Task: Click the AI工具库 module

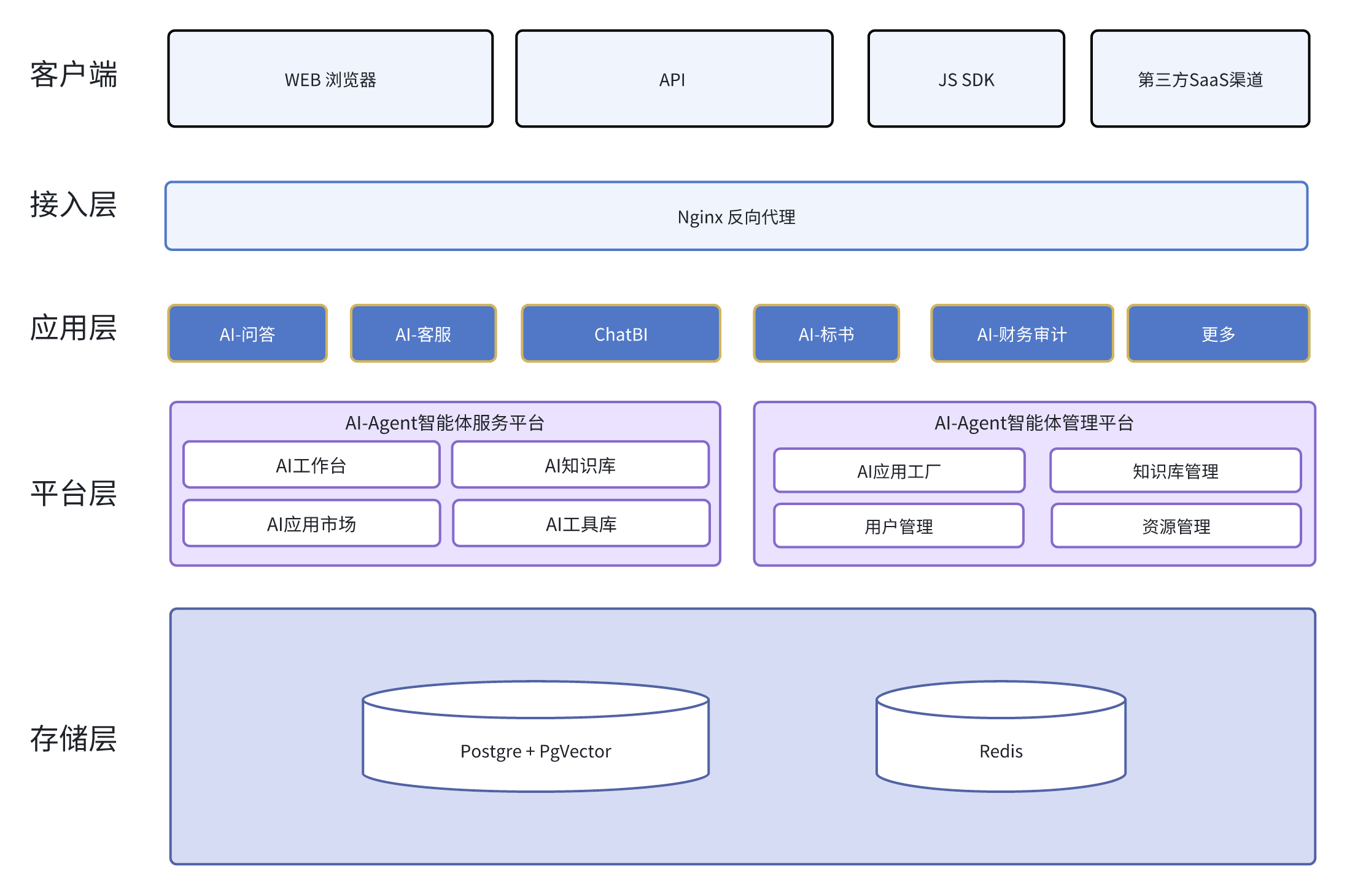Action: 581,523
